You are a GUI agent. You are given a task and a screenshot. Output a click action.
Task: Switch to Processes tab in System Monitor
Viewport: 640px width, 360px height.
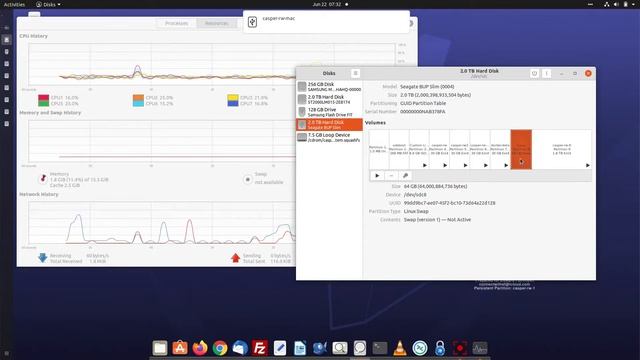(176, 23)
